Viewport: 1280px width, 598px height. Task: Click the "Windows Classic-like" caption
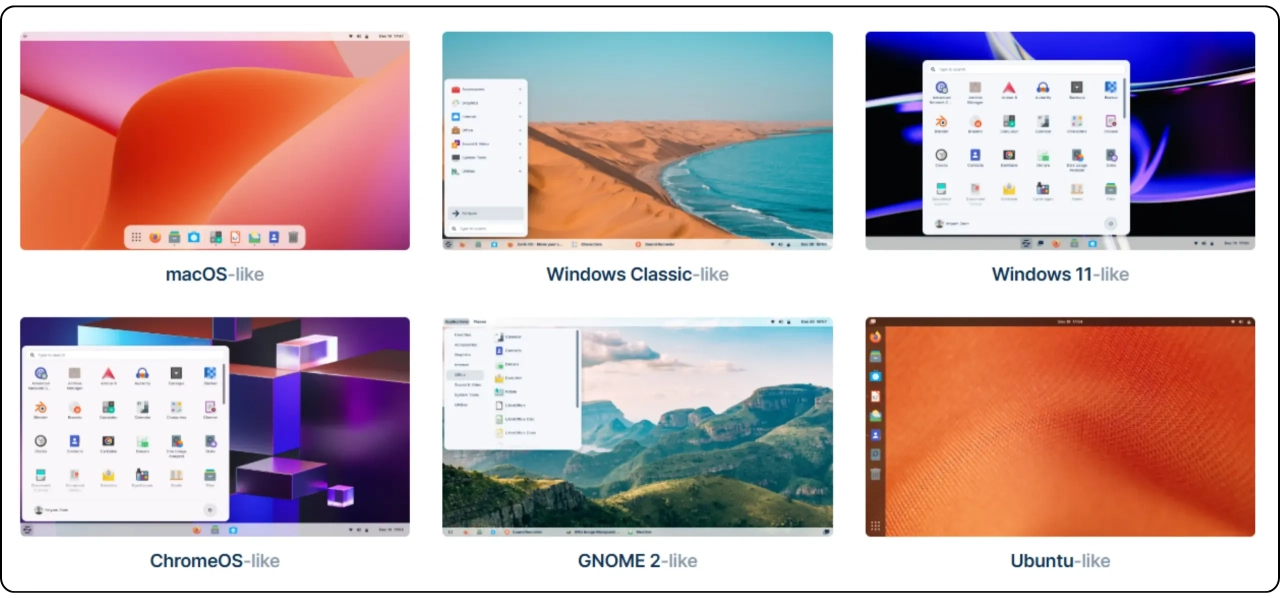click(x=637, y=274)
